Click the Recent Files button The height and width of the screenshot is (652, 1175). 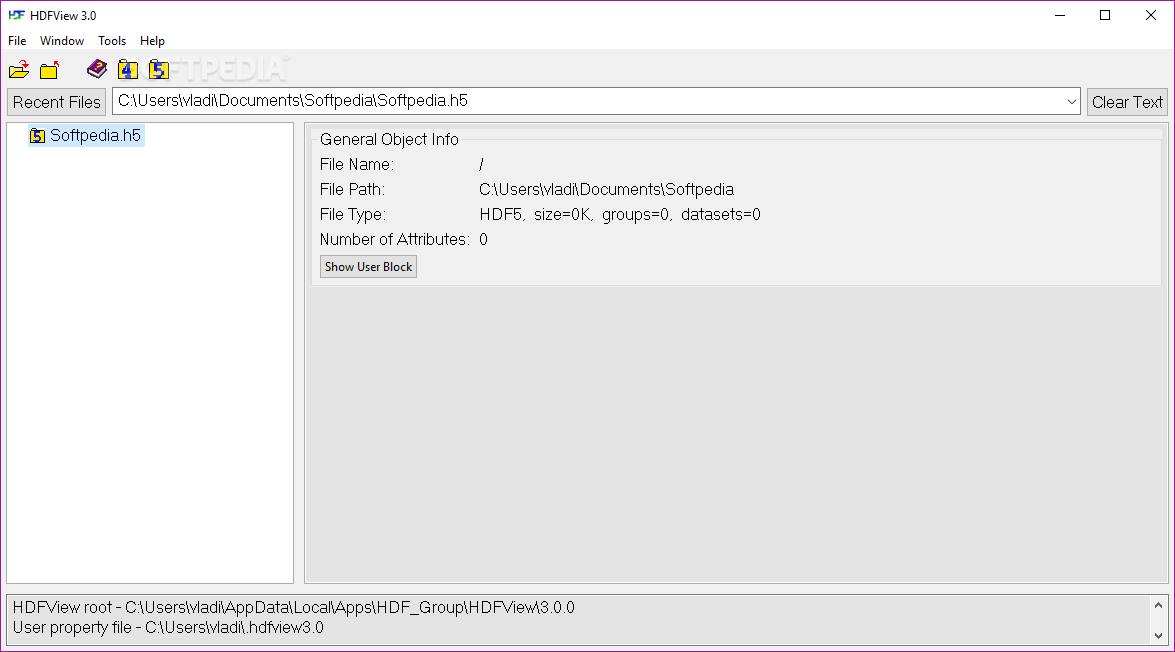coord(56,102)
